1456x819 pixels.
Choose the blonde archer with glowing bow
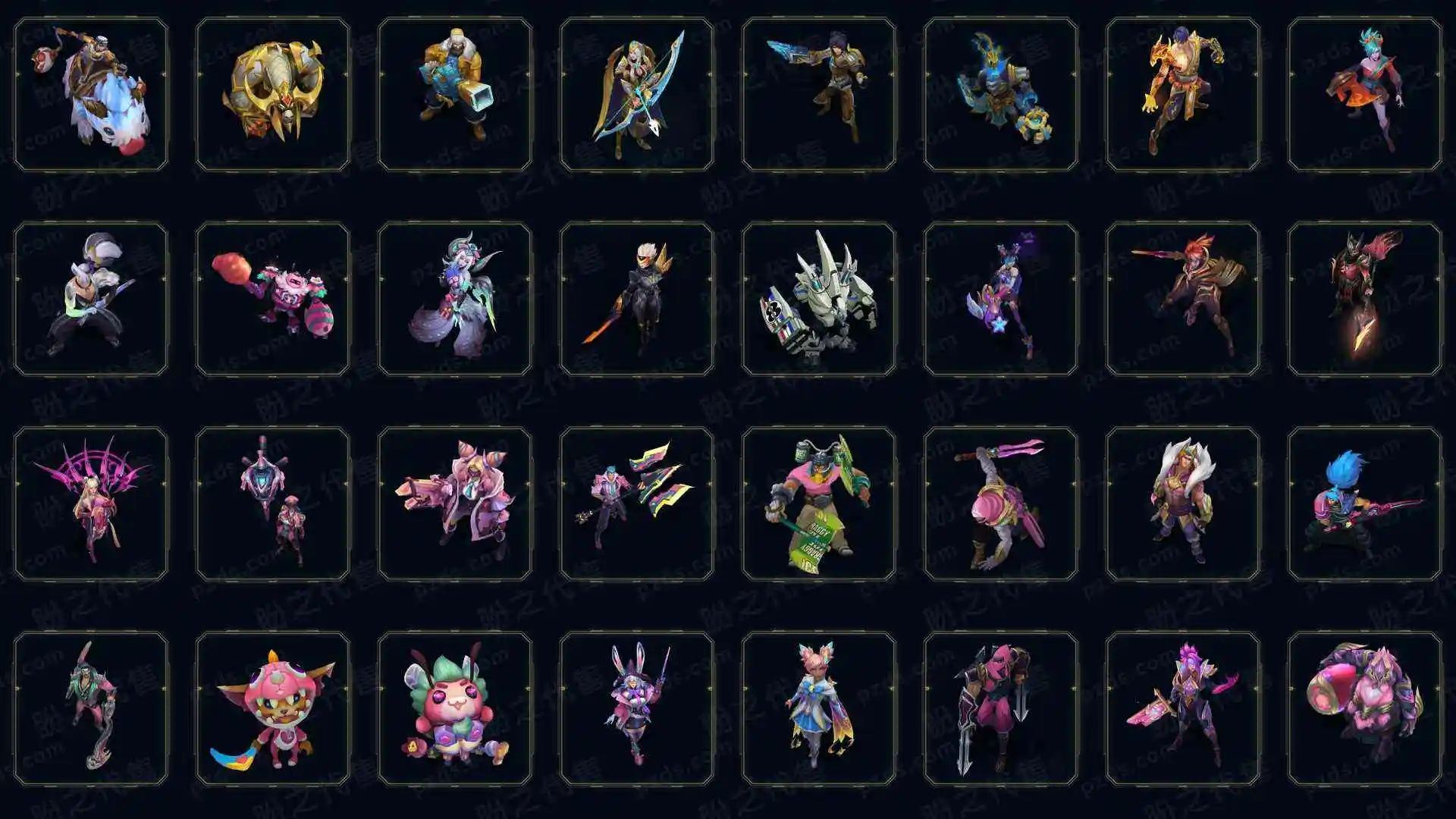pyautogui.click(x=637, y=94)
